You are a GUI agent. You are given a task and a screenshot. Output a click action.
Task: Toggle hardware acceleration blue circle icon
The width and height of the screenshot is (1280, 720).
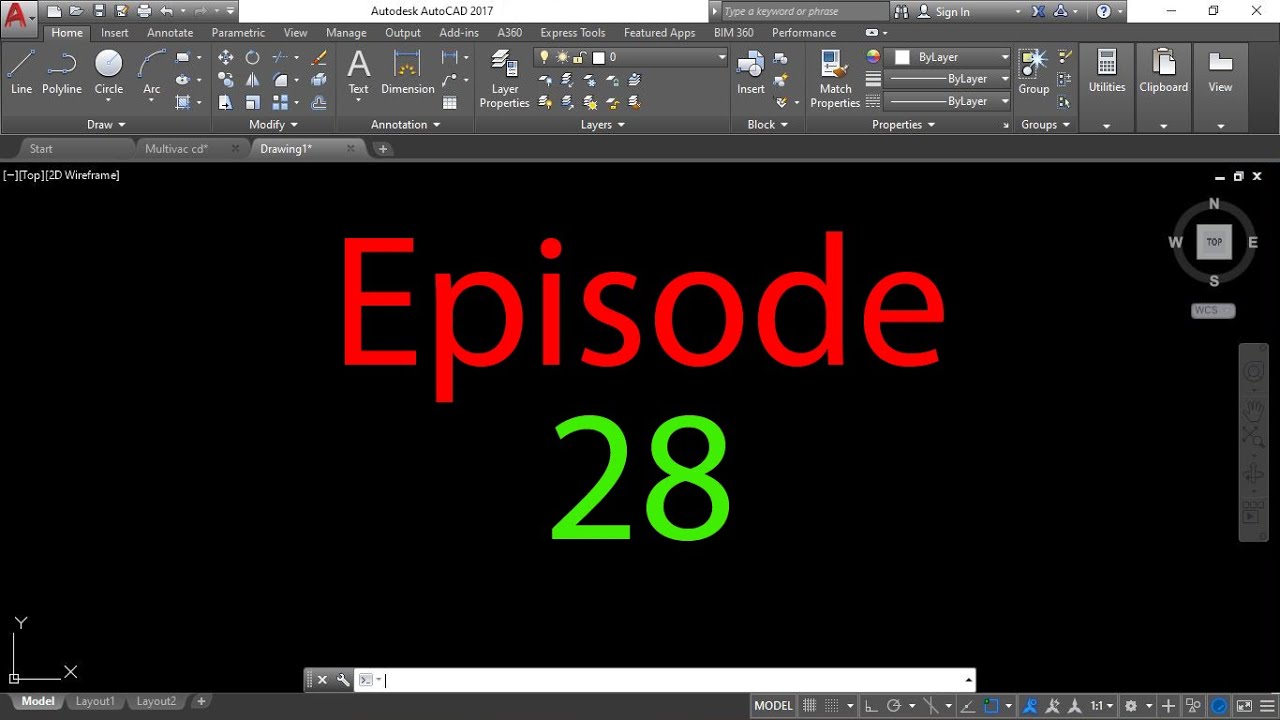pyautogui.click(x=1219, y=706)
